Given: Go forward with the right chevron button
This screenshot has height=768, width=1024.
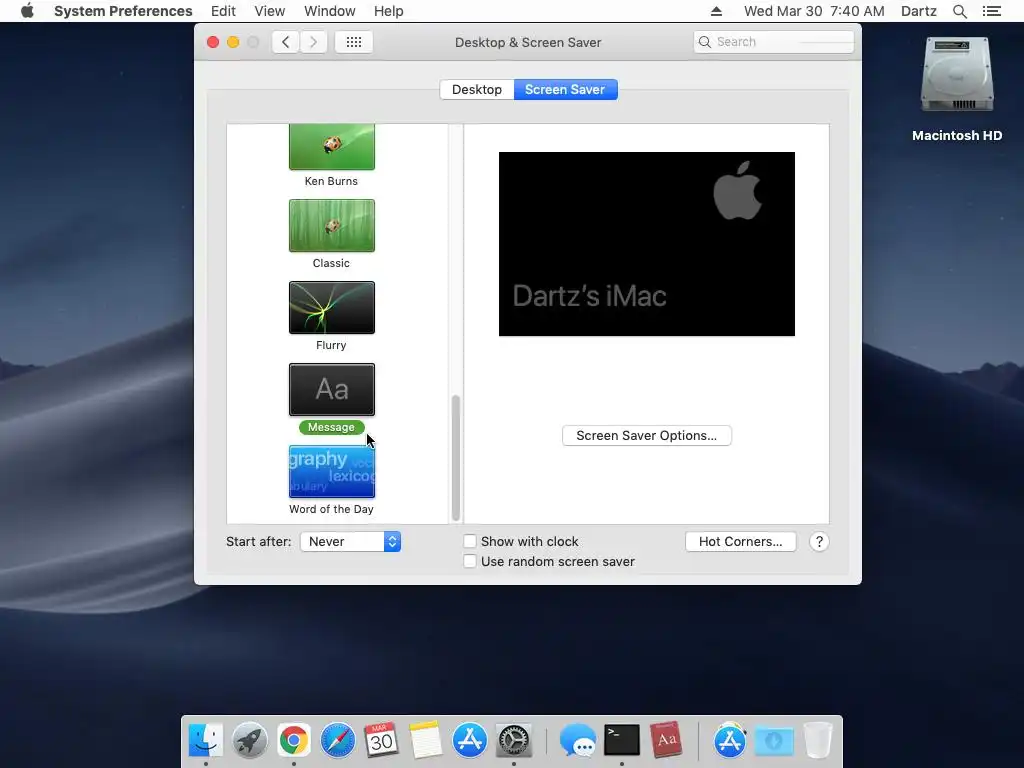Looking at the screenshot, I should point(313,42).
